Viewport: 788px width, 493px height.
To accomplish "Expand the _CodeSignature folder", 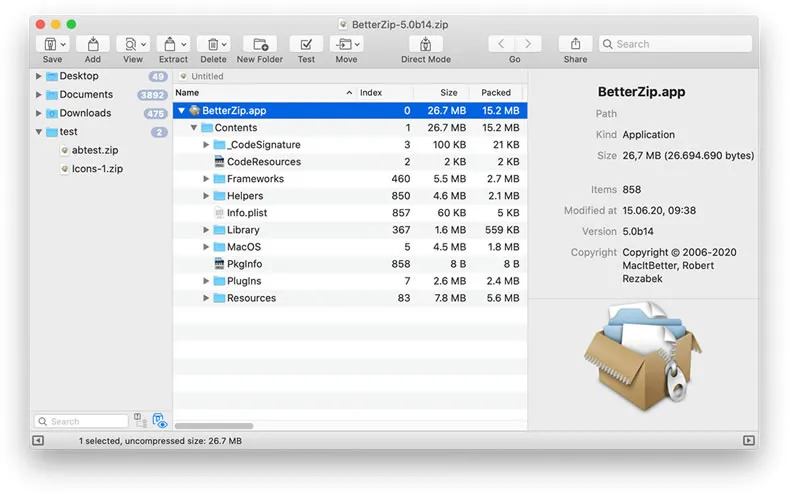I will (206, 145).
